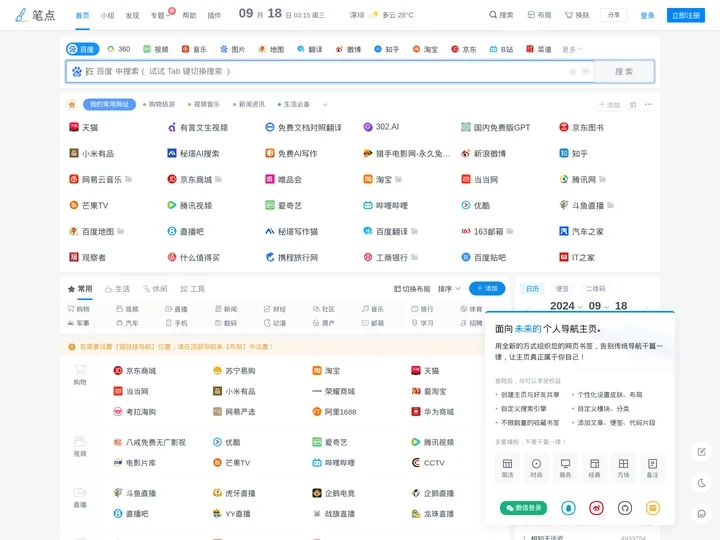
Task: Open the 苏宁易购 link
Action: pos(234,371)
